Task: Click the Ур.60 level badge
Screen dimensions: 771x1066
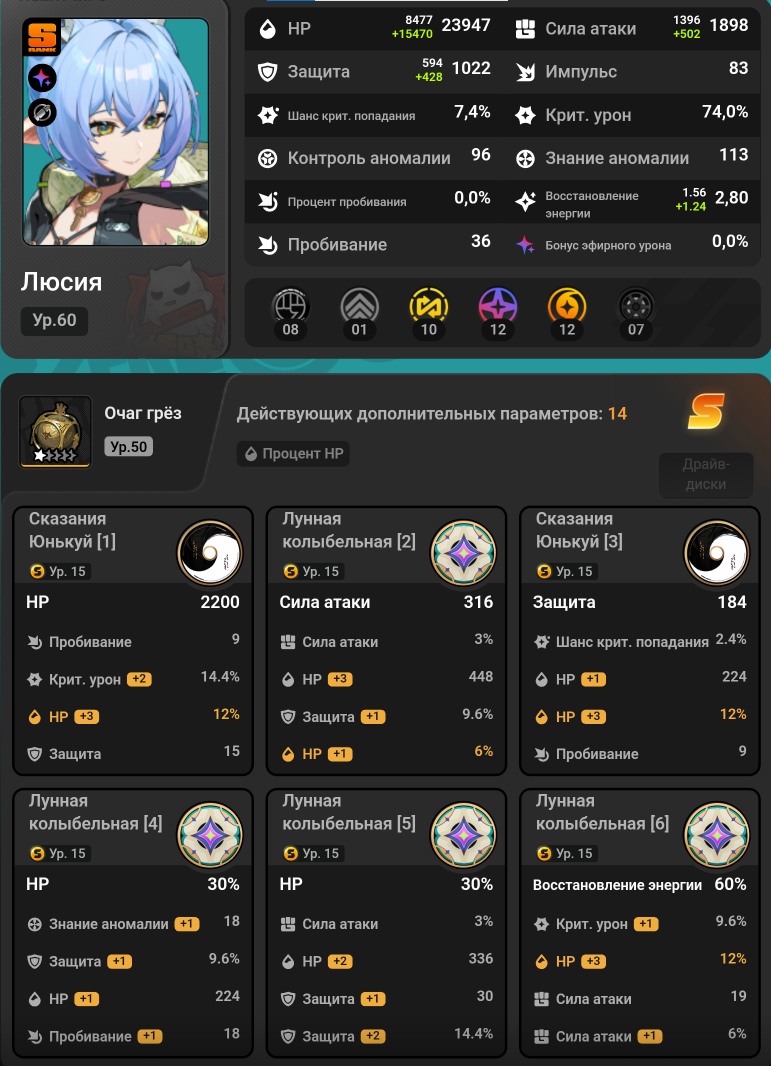Action: coord(54,321)
